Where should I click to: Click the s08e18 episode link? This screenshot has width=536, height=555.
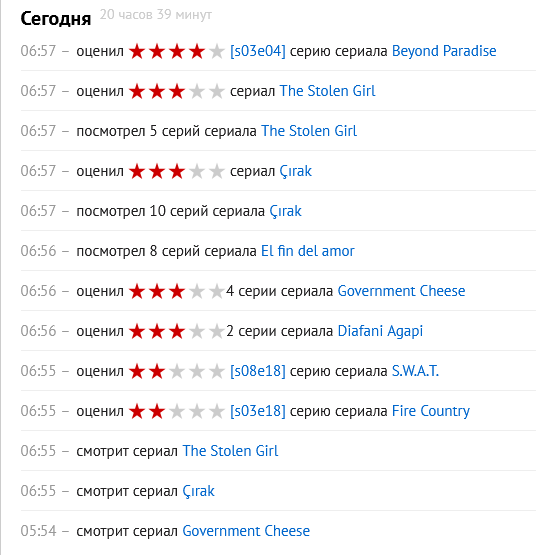pyautogui.click(x=258, y=371)
